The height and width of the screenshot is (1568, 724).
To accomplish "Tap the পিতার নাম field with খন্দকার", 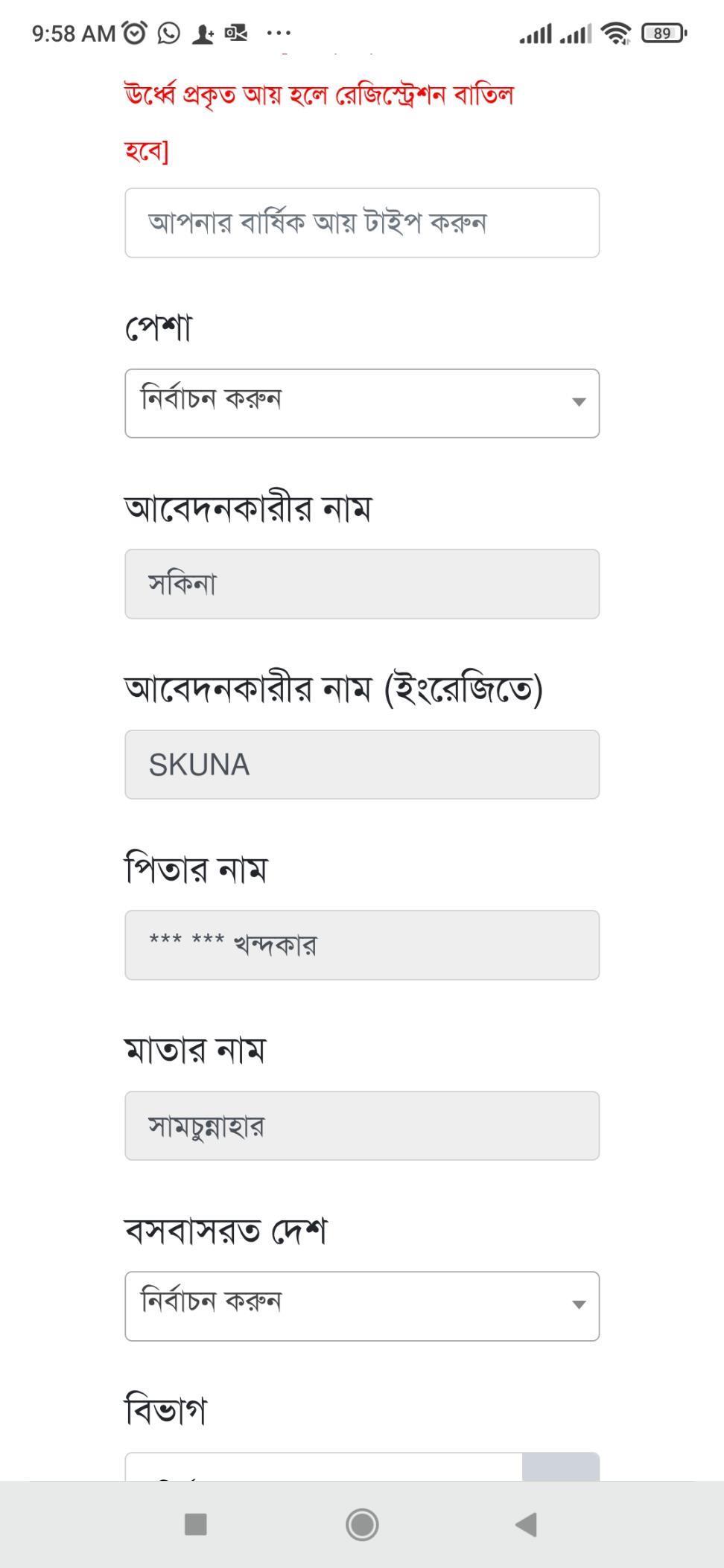I will (362, 945).
